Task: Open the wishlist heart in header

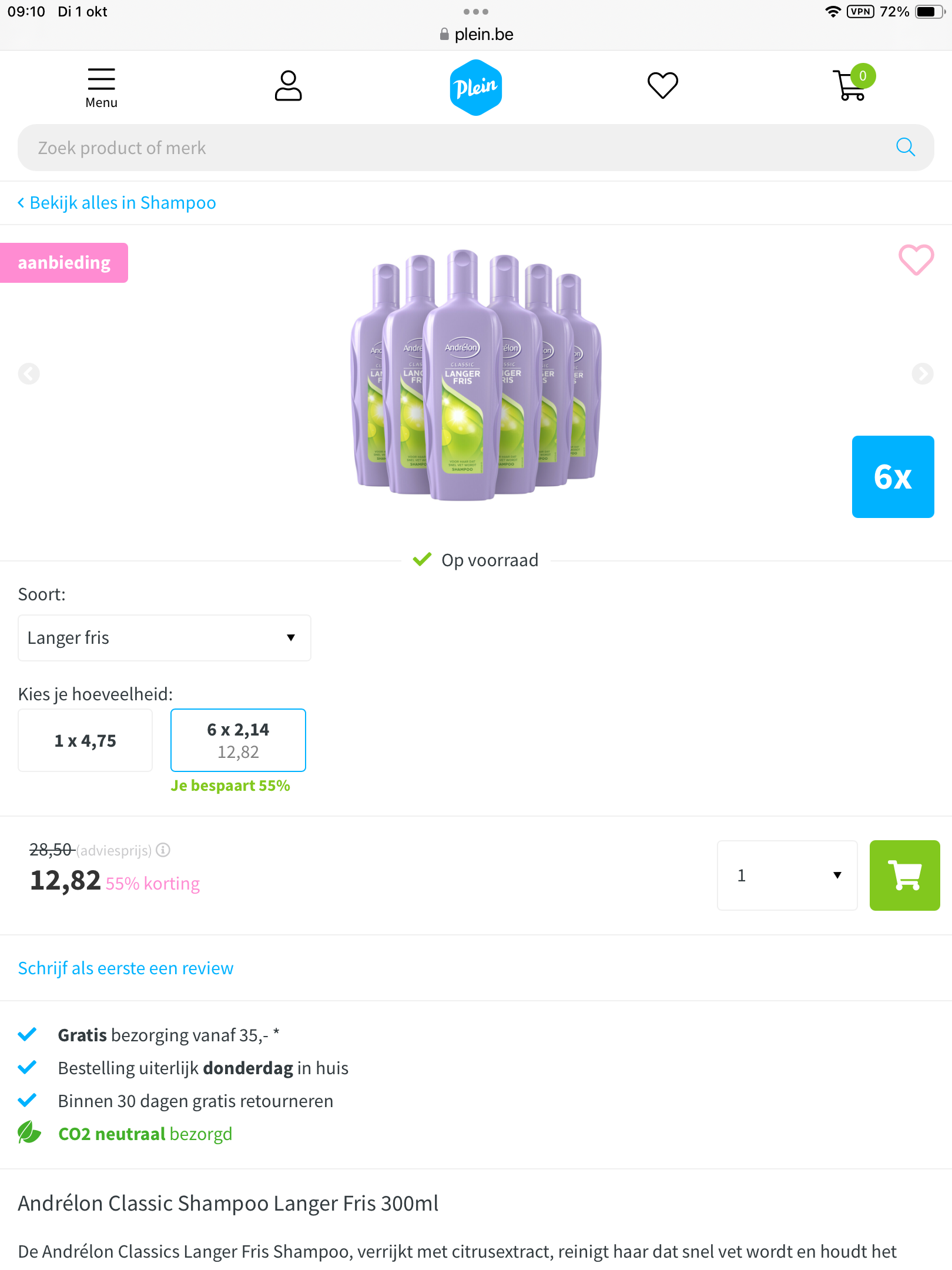Action: pos(662,85)
